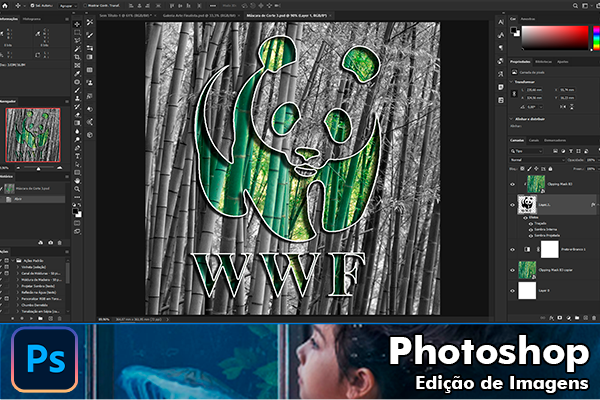Viewport: 600px width, 400px height.
Task: Toggle visibility of Layer 1 panda layer
Action: [512, 205]
